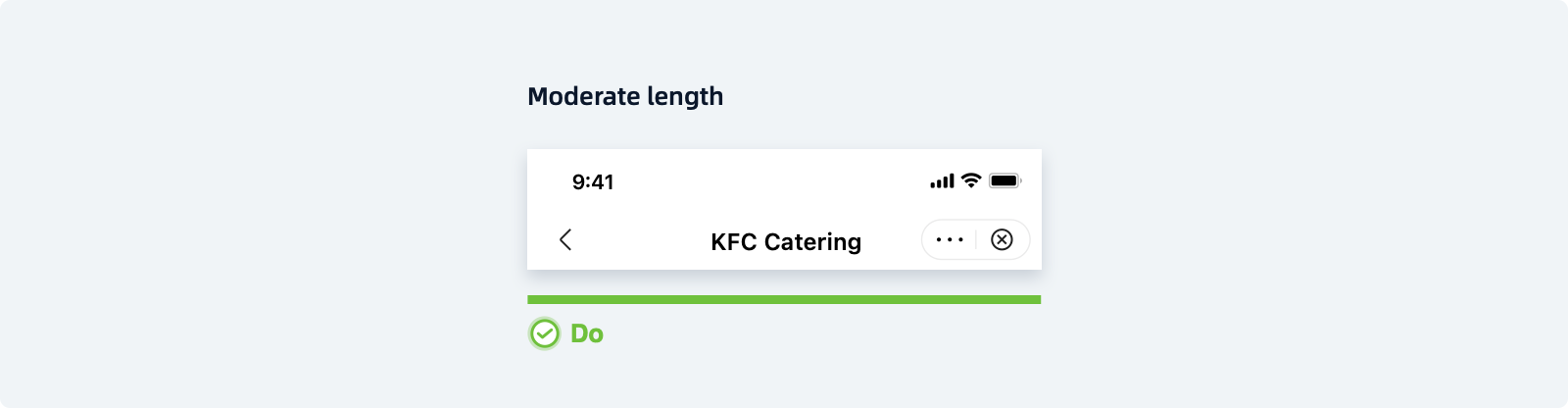Click the middle of the green bar
Image resolution: width=1568 pixels, height=408 pixels.
(x=784, y=300)
